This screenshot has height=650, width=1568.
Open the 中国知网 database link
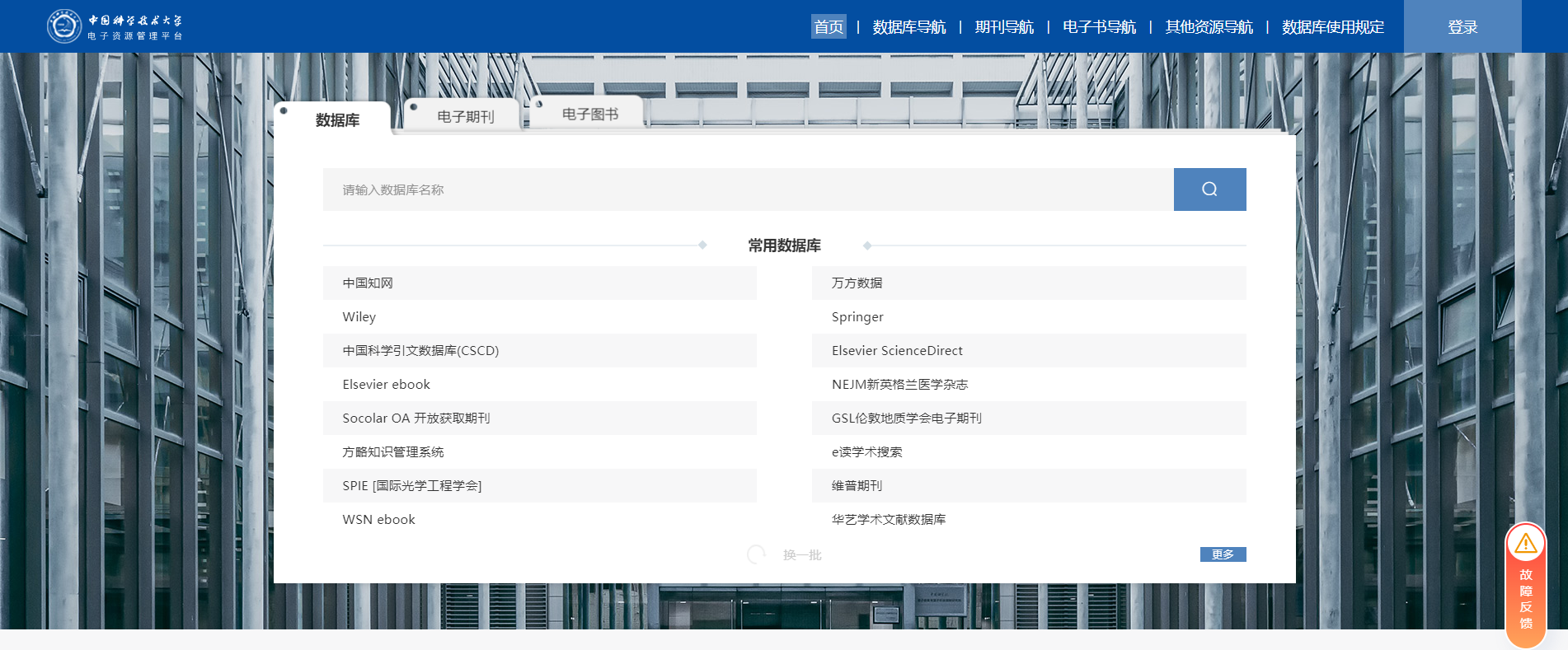(368, 283)
